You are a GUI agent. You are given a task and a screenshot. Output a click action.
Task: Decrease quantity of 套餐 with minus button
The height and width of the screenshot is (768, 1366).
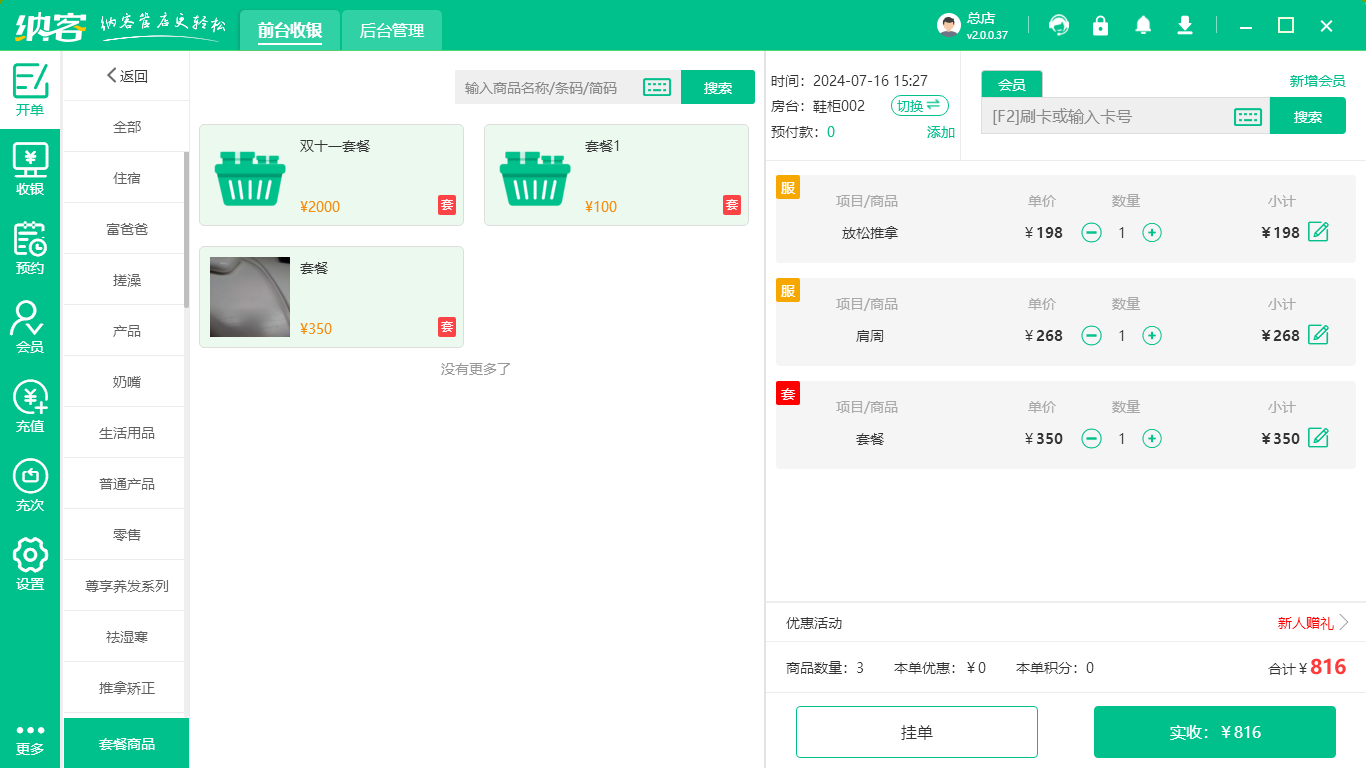click(1092, 439)
